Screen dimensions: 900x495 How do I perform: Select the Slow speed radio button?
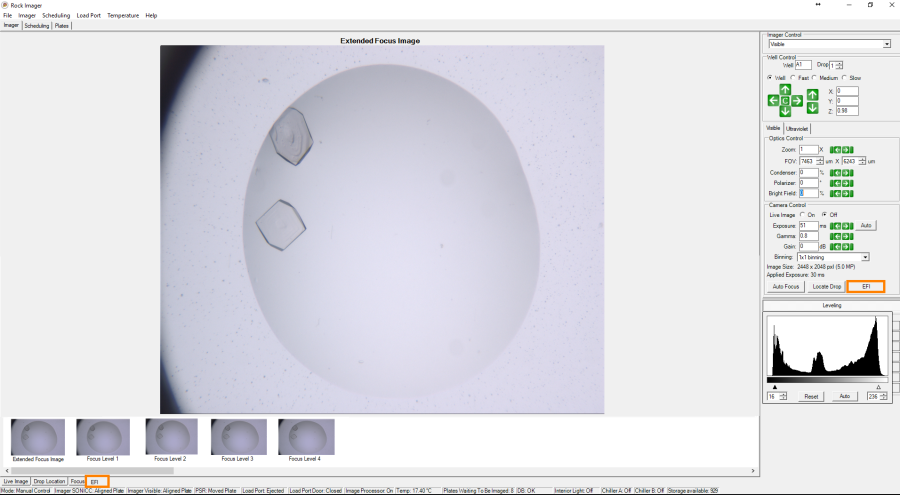pyautogui.click(x=844, y=78)
